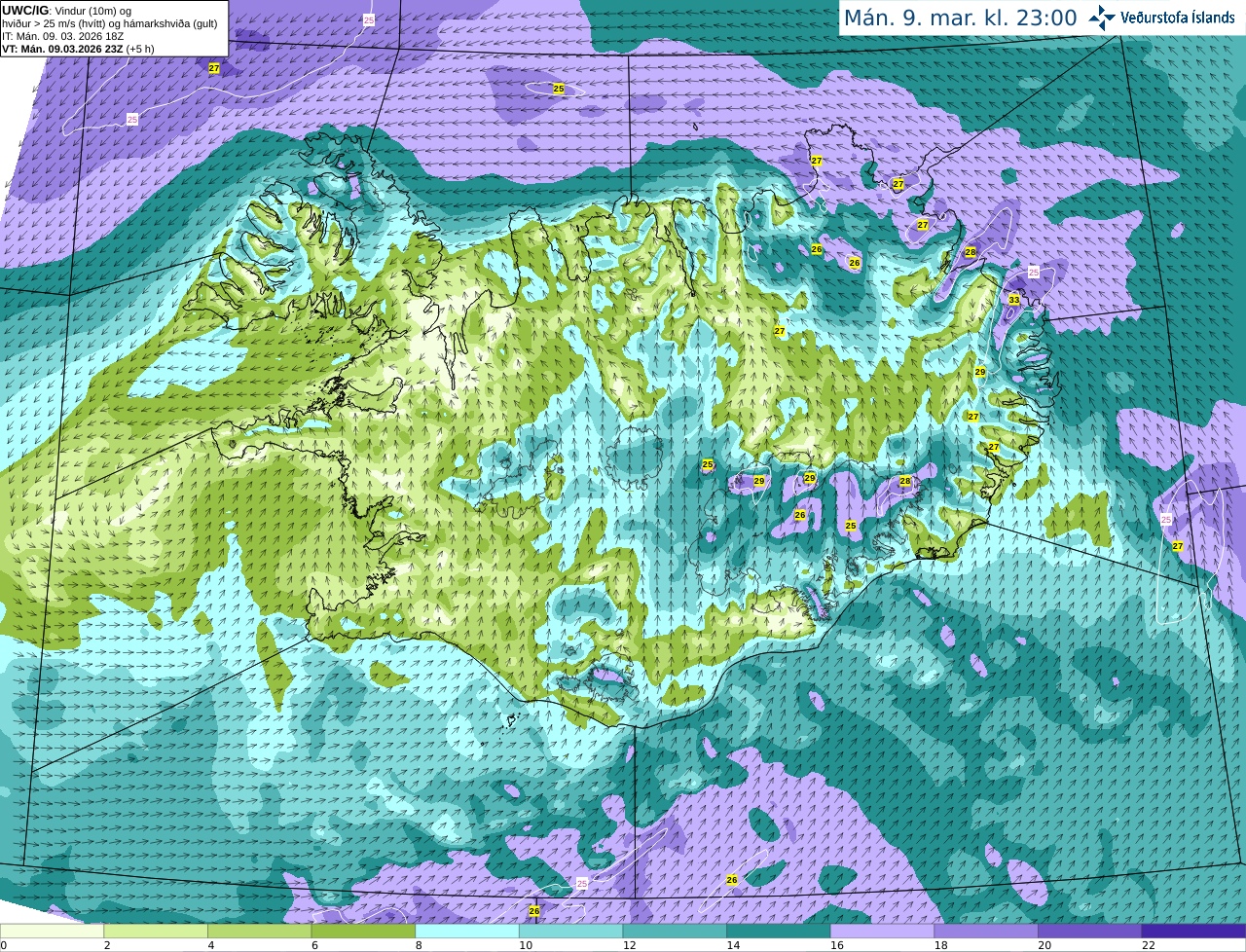Click the yellow '33' peak gust label
This screenshot has width=1246, height=952.
click(x=1013, y=300)
